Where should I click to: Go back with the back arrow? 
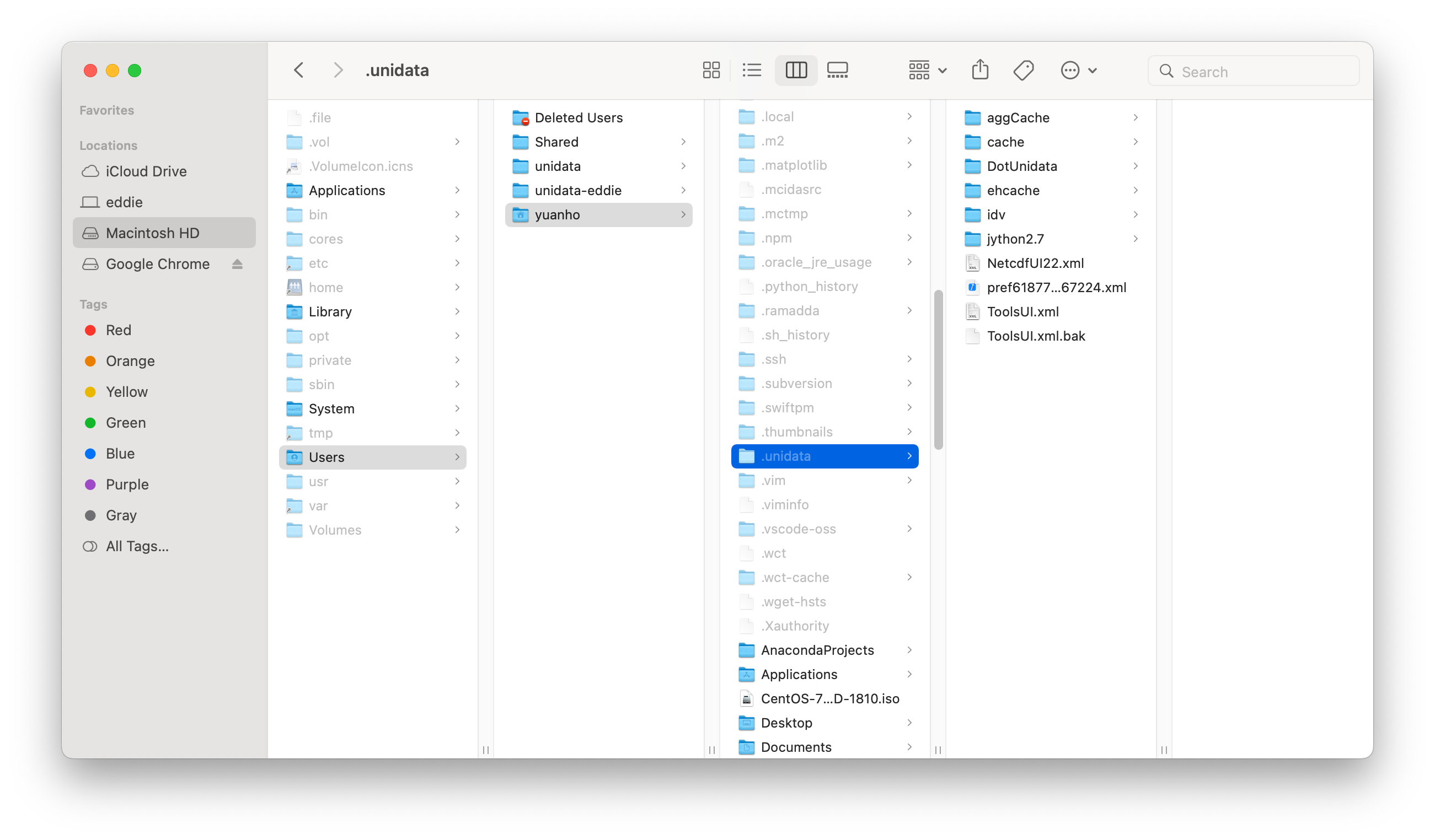coord(299,71)
